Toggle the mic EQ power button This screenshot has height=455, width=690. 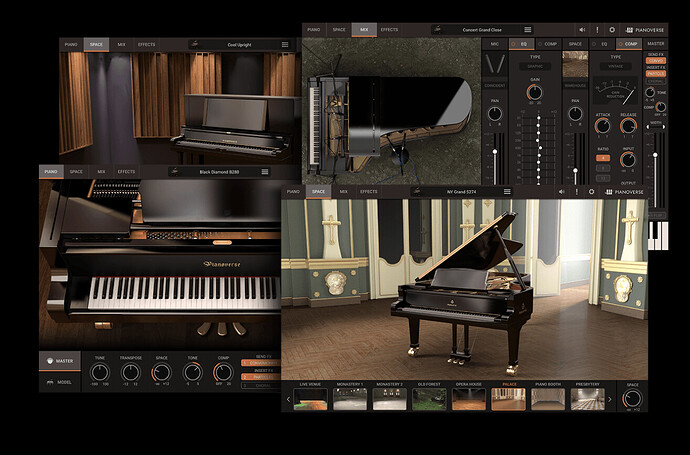click(x=514, y=44)
